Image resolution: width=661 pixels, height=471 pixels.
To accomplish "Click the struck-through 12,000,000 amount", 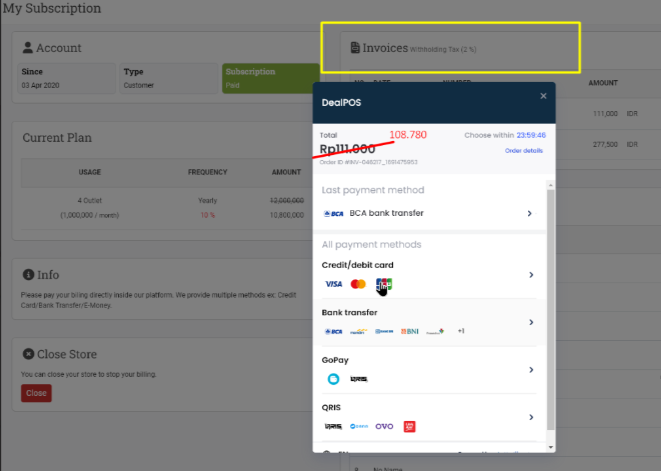I will pos(287,201).
